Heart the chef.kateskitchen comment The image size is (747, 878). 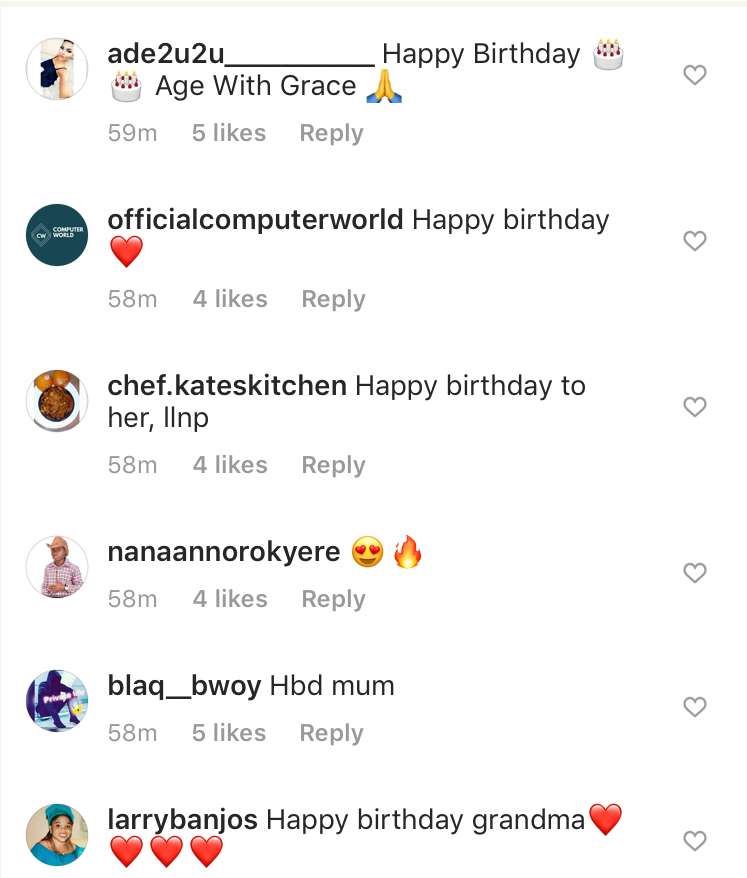694,407
